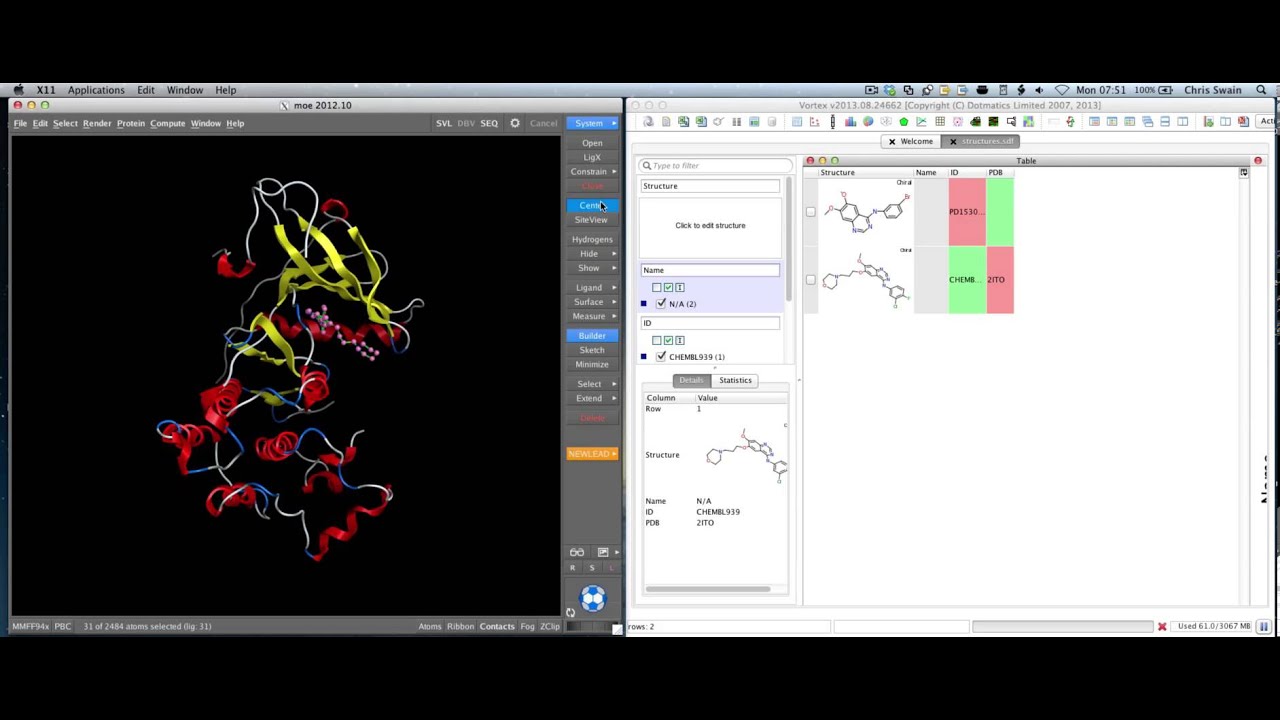Click the blank document icon in Vortex toolbar
The width and height of the screenshot is (1280, 720).
(666, 122)
